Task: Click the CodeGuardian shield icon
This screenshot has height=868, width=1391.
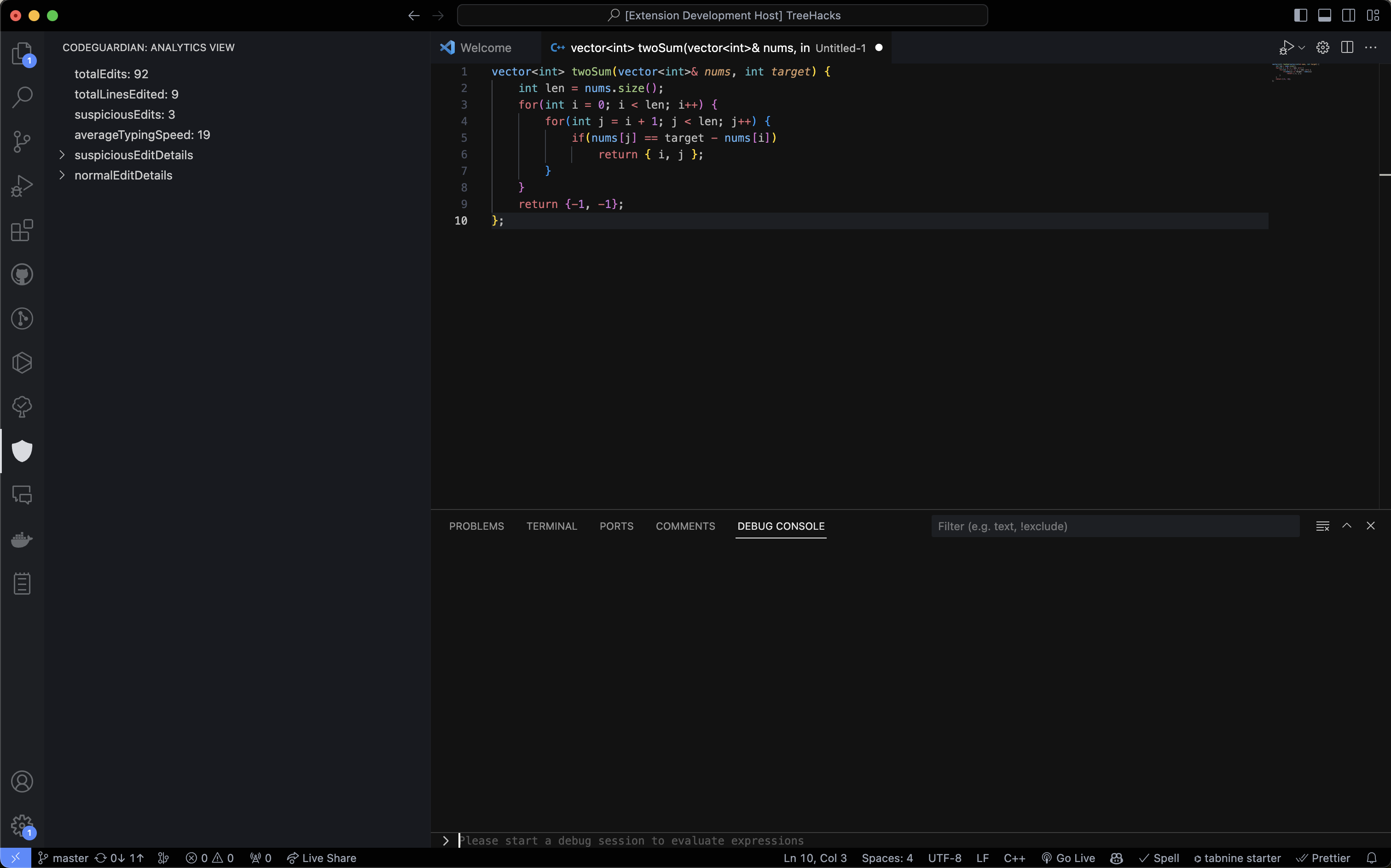Action: click(22, 451)
